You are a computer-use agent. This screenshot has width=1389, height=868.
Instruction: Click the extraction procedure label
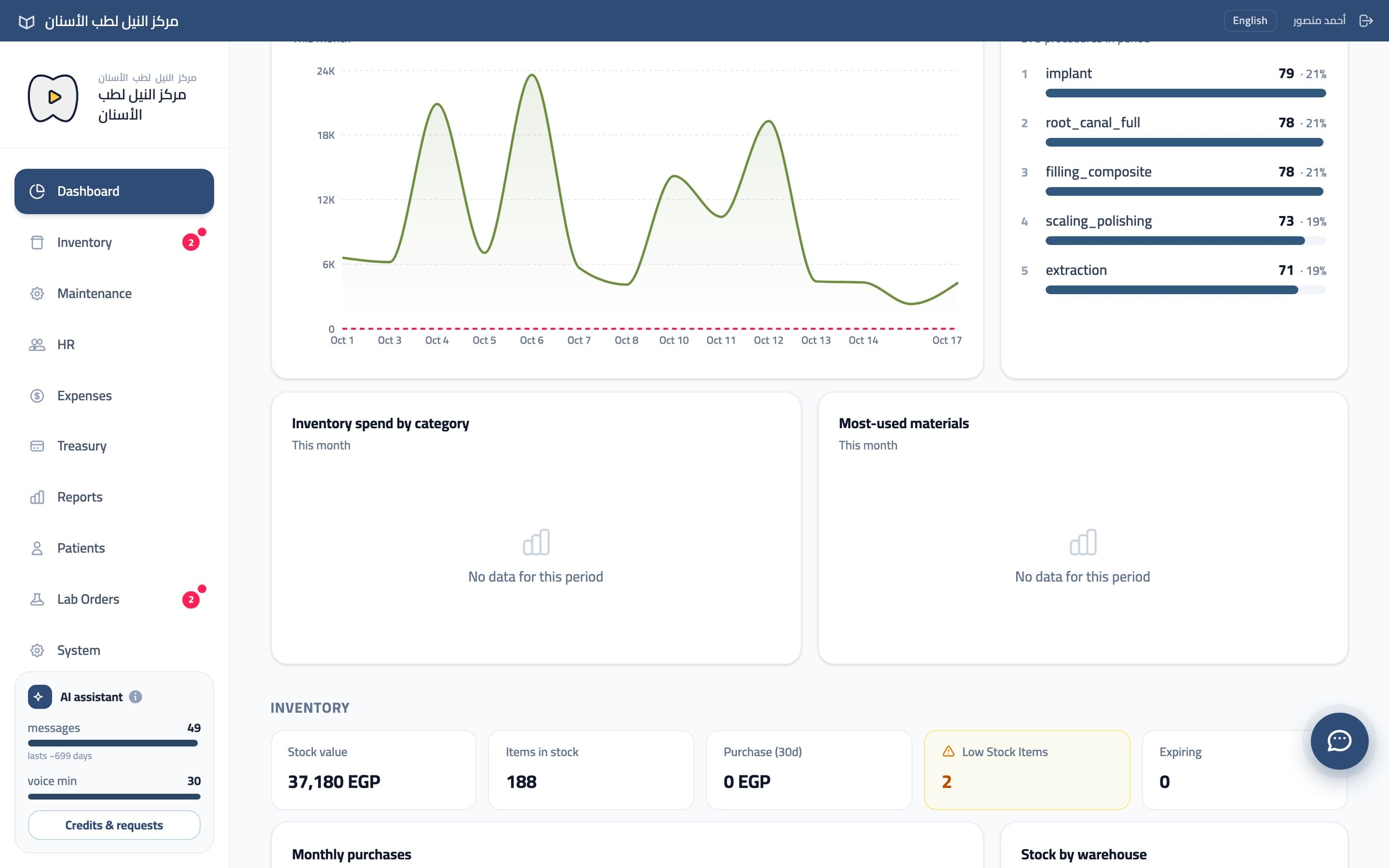point(1076,271)
